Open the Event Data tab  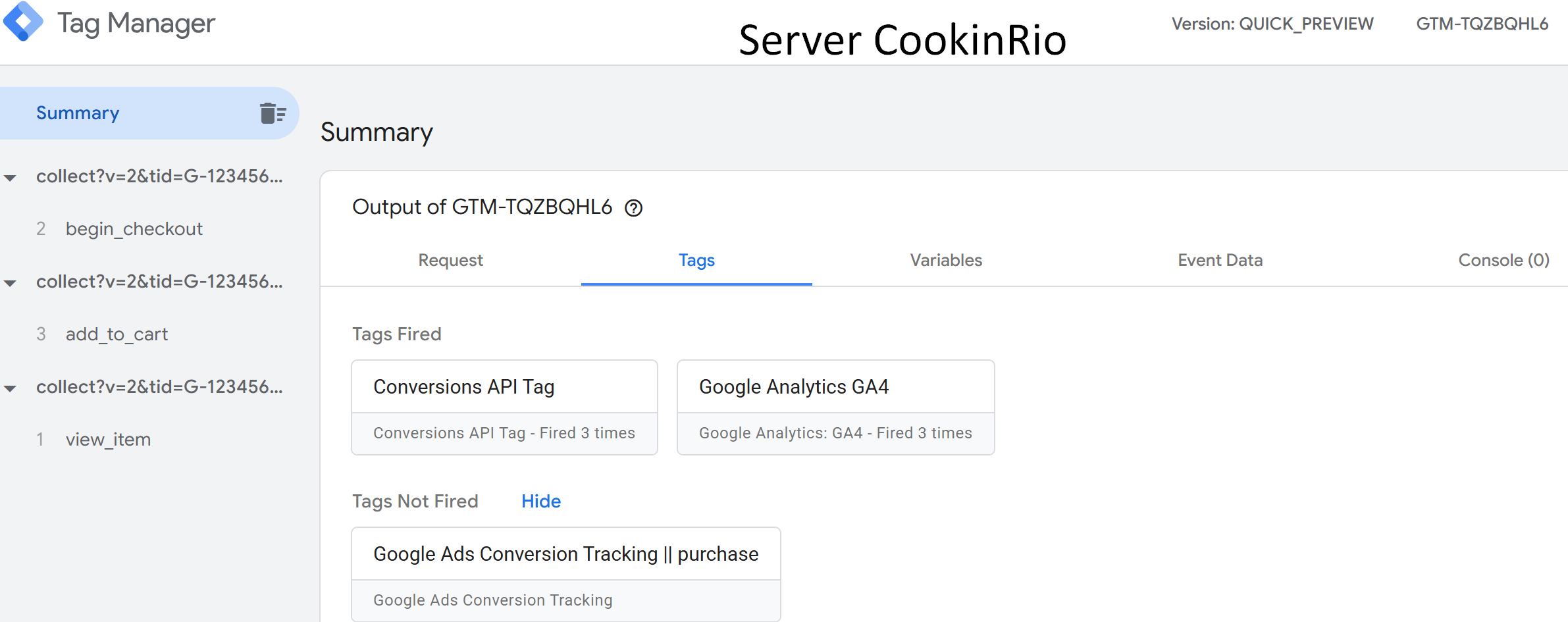1220,261
